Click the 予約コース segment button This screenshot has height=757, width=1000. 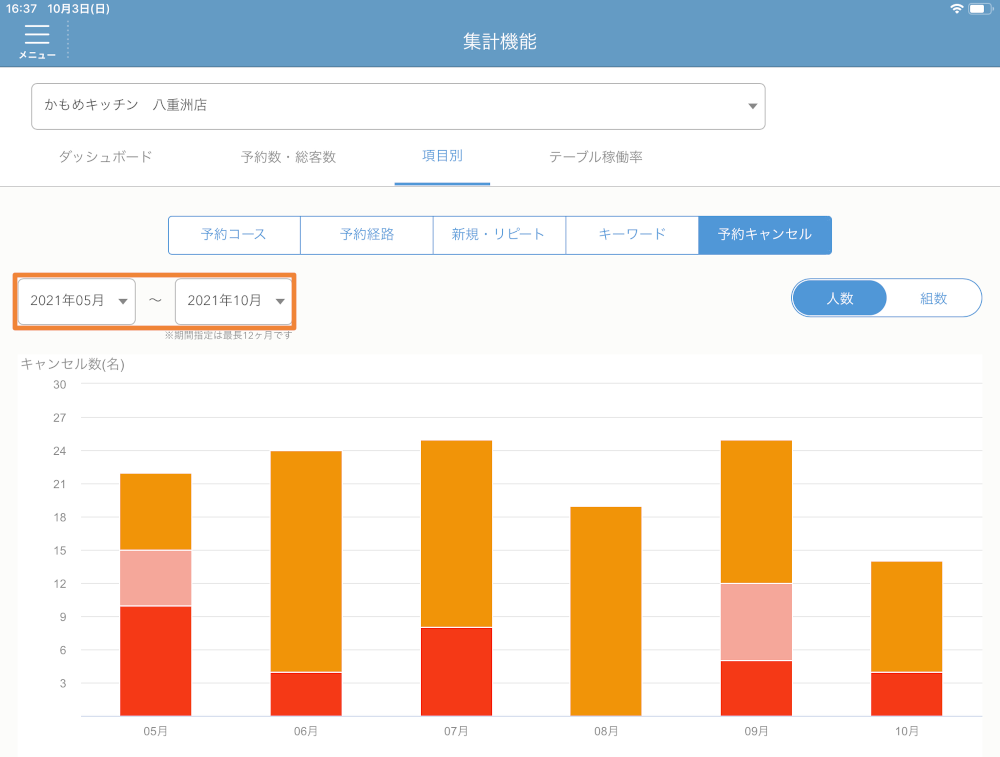pos(234,235)
